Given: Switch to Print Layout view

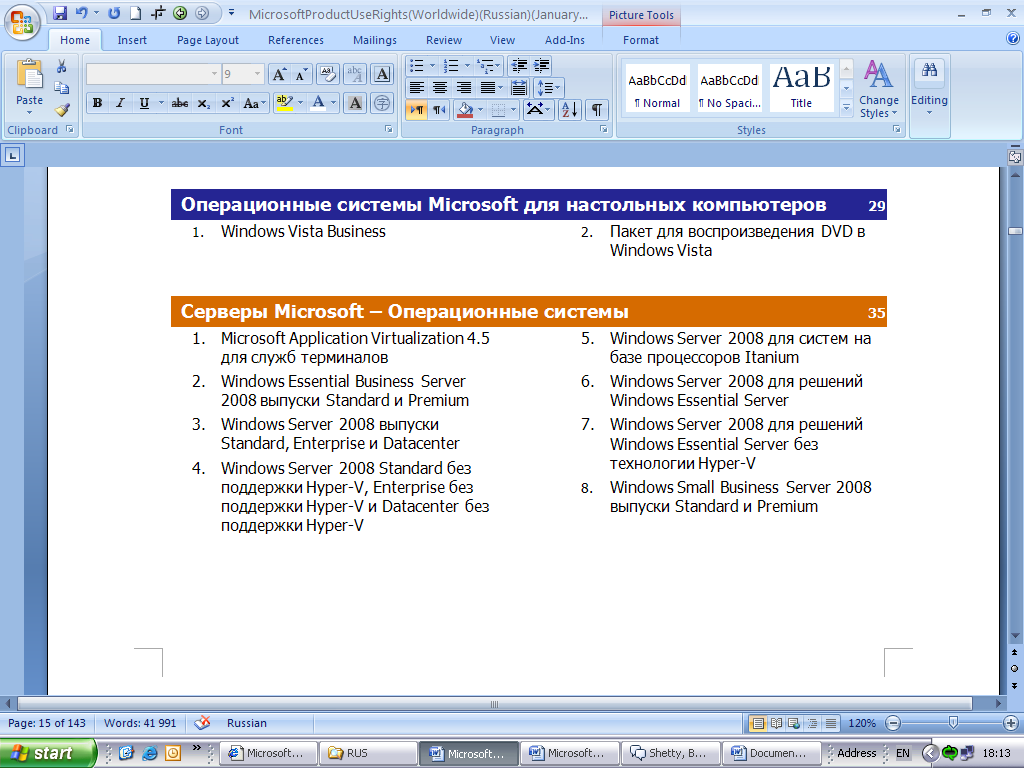Looking at the screenshot, I should click(758, 723).
